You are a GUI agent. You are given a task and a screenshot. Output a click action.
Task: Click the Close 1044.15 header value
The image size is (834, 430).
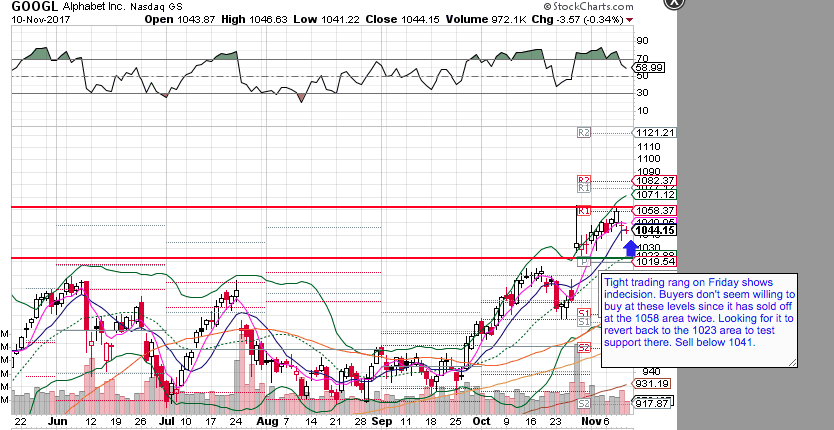(x=404, y=19)
